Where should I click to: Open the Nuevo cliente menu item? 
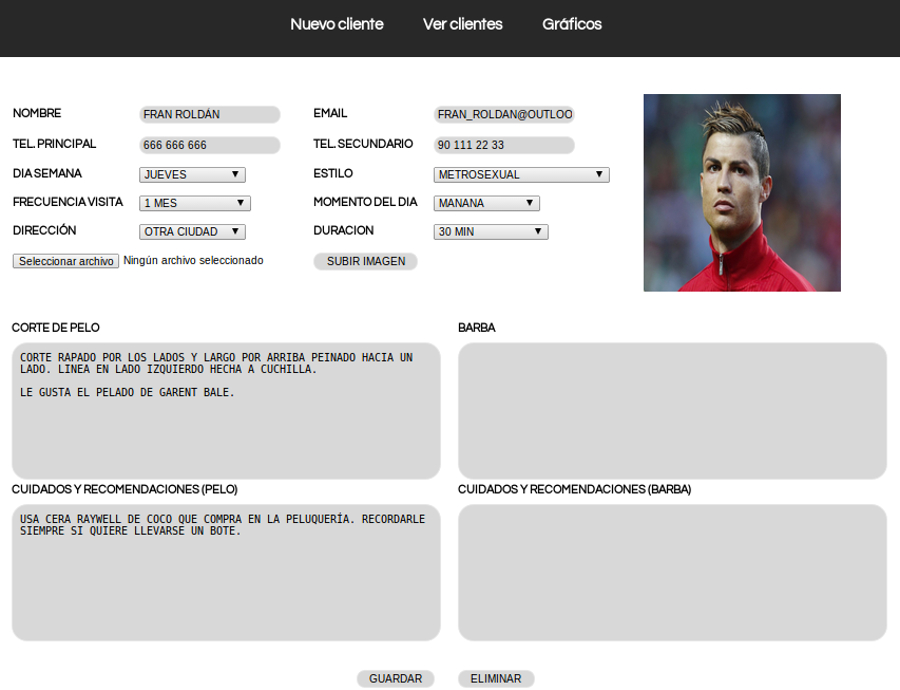[x=336, y=24]
